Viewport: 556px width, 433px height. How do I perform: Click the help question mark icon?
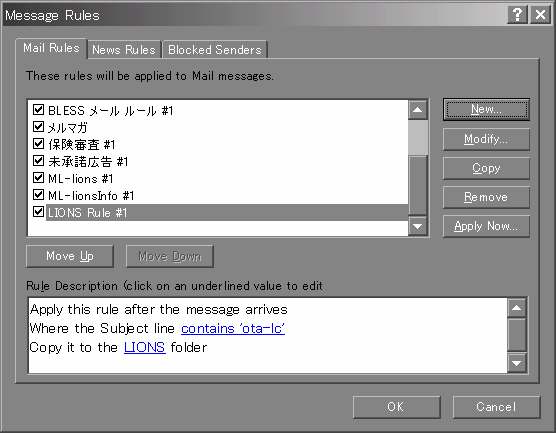click(517, 15)
